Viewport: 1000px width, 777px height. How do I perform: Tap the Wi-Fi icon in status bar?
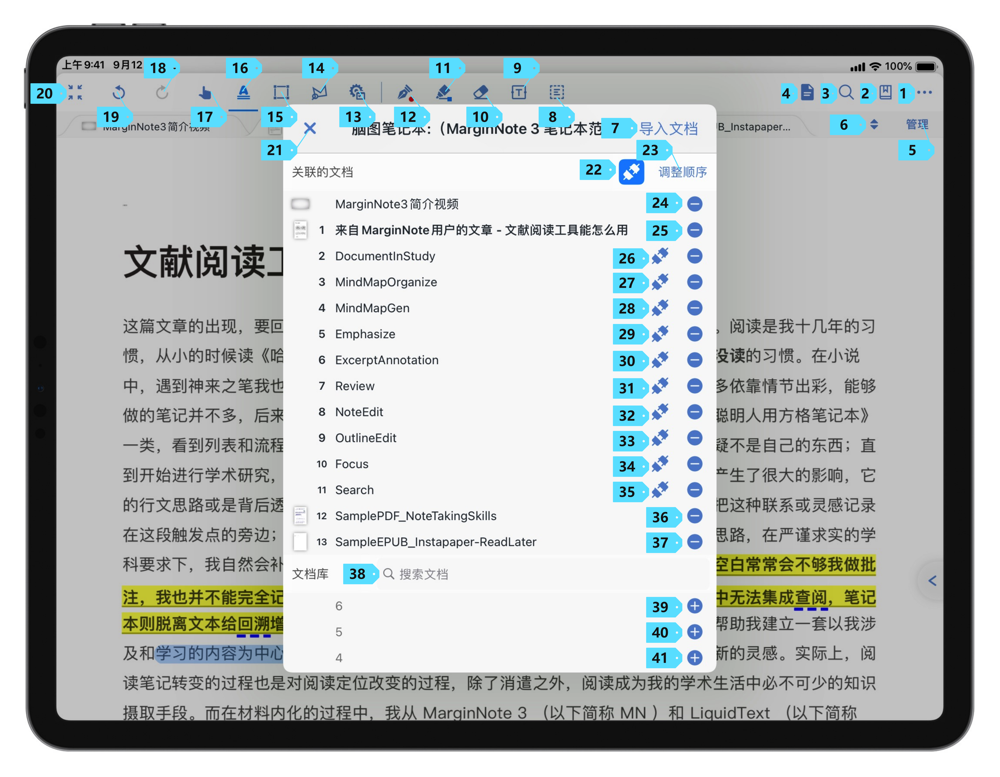click(876, 66)
